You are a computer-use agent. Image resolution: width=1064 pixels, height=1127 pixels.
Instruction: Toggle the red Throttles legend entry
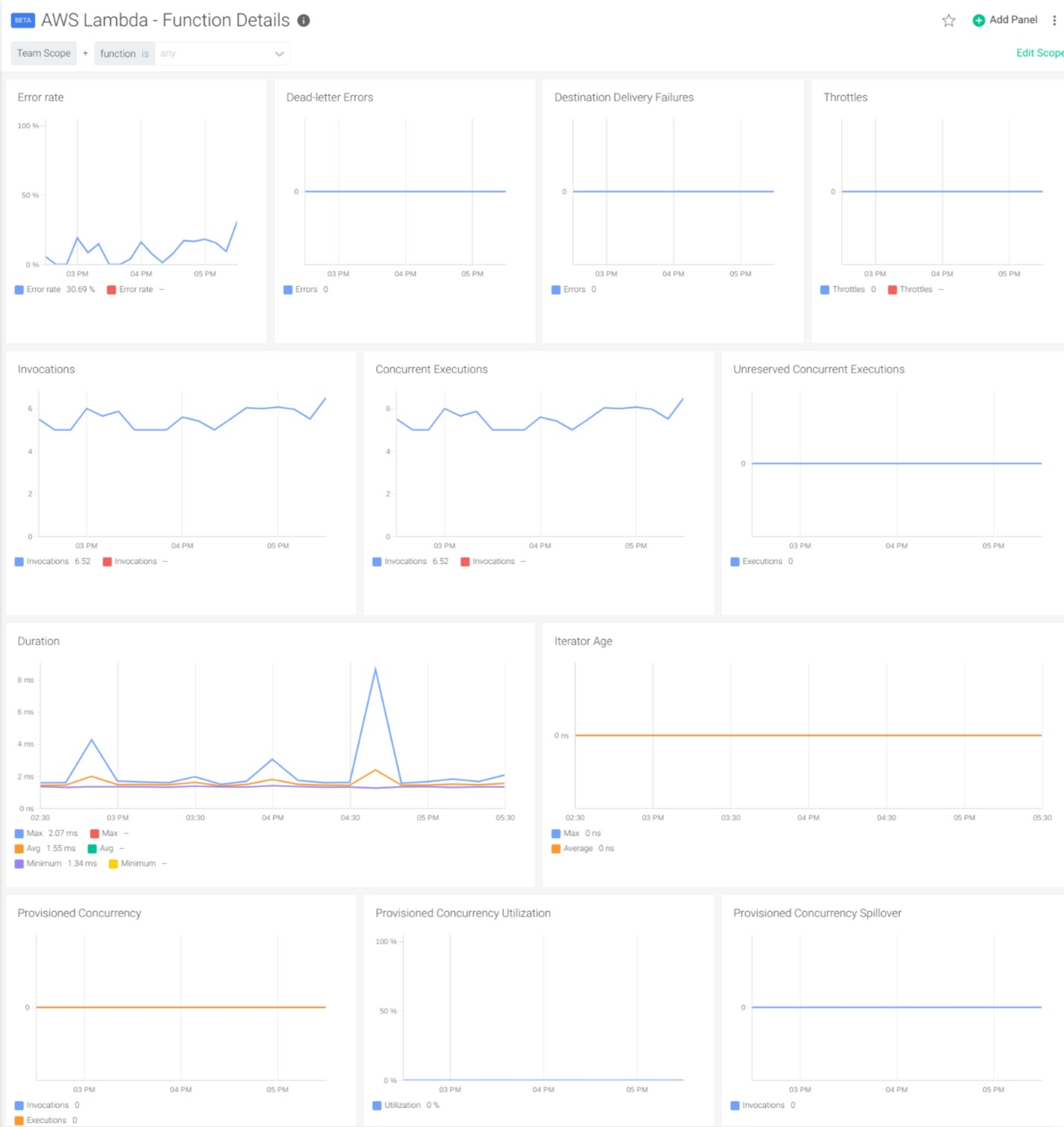tap(916, 289)
